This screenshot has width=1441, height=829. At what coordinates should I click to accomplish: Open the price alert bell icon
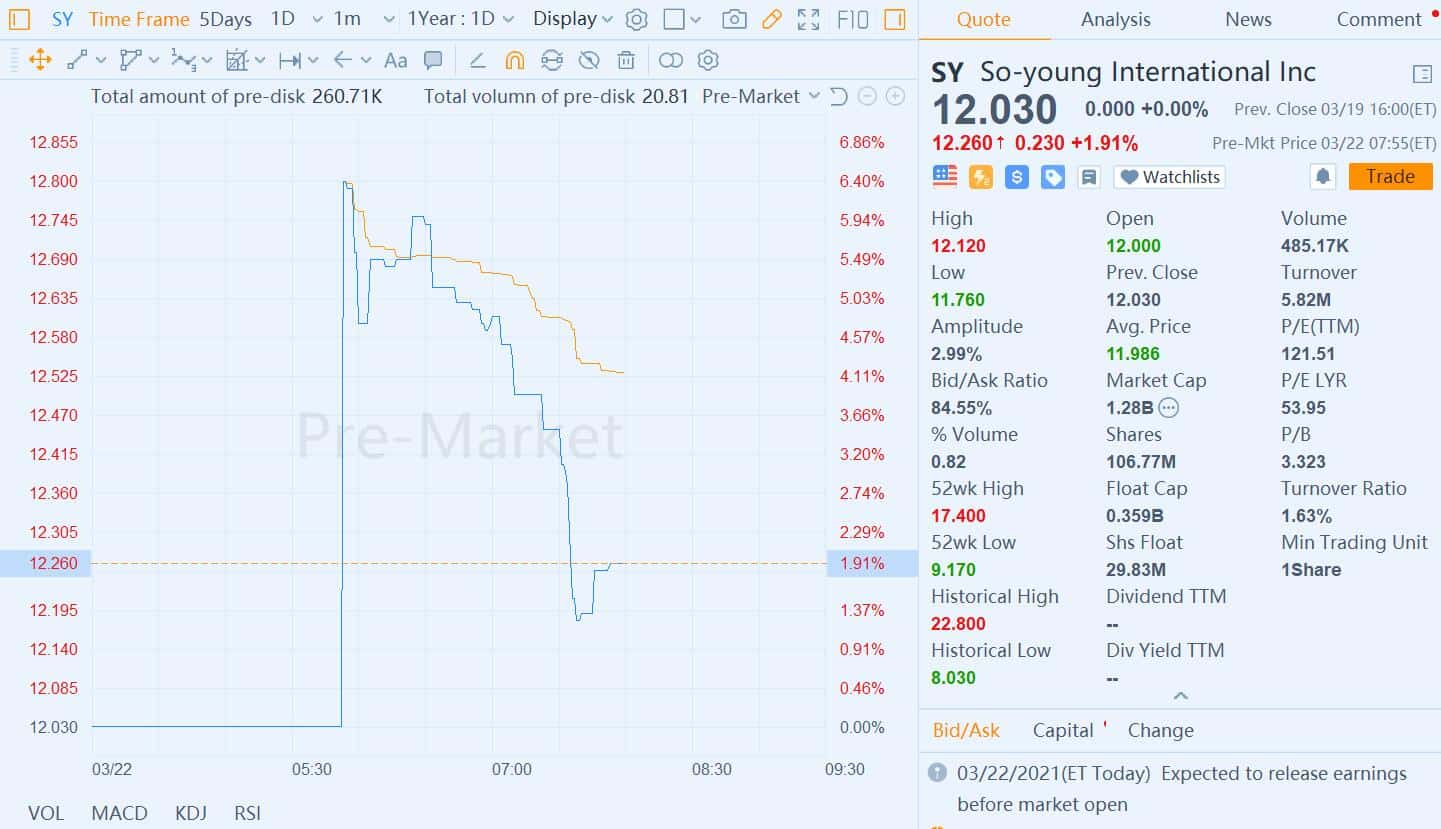[1323, 177]
